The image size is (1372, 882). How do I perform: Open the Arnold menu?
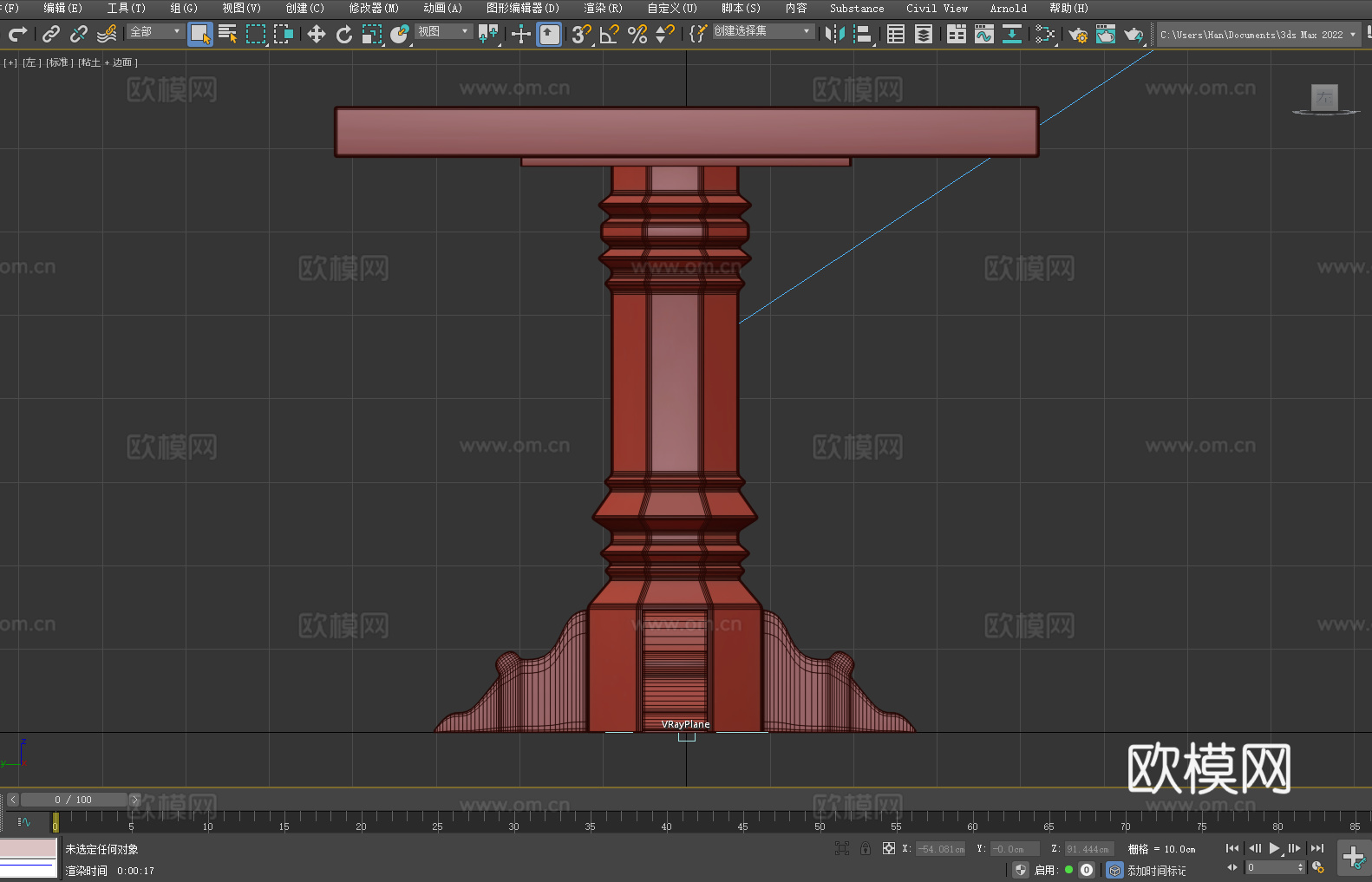click(1008, 8)
